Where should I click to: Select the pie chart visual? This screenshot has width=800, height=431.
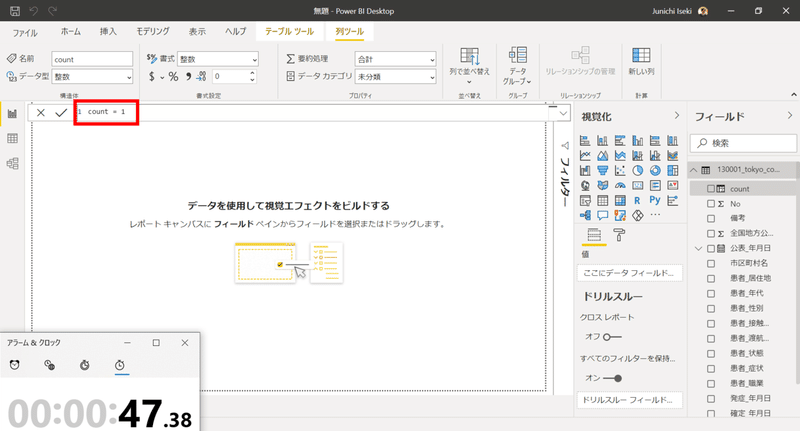tap(637, 170)
